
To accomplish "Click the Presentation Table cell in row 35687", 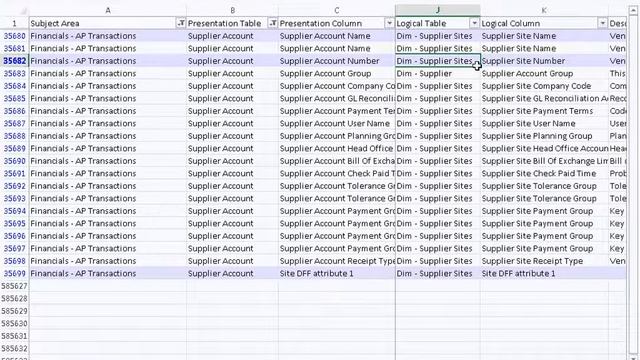I will point(232,123).
